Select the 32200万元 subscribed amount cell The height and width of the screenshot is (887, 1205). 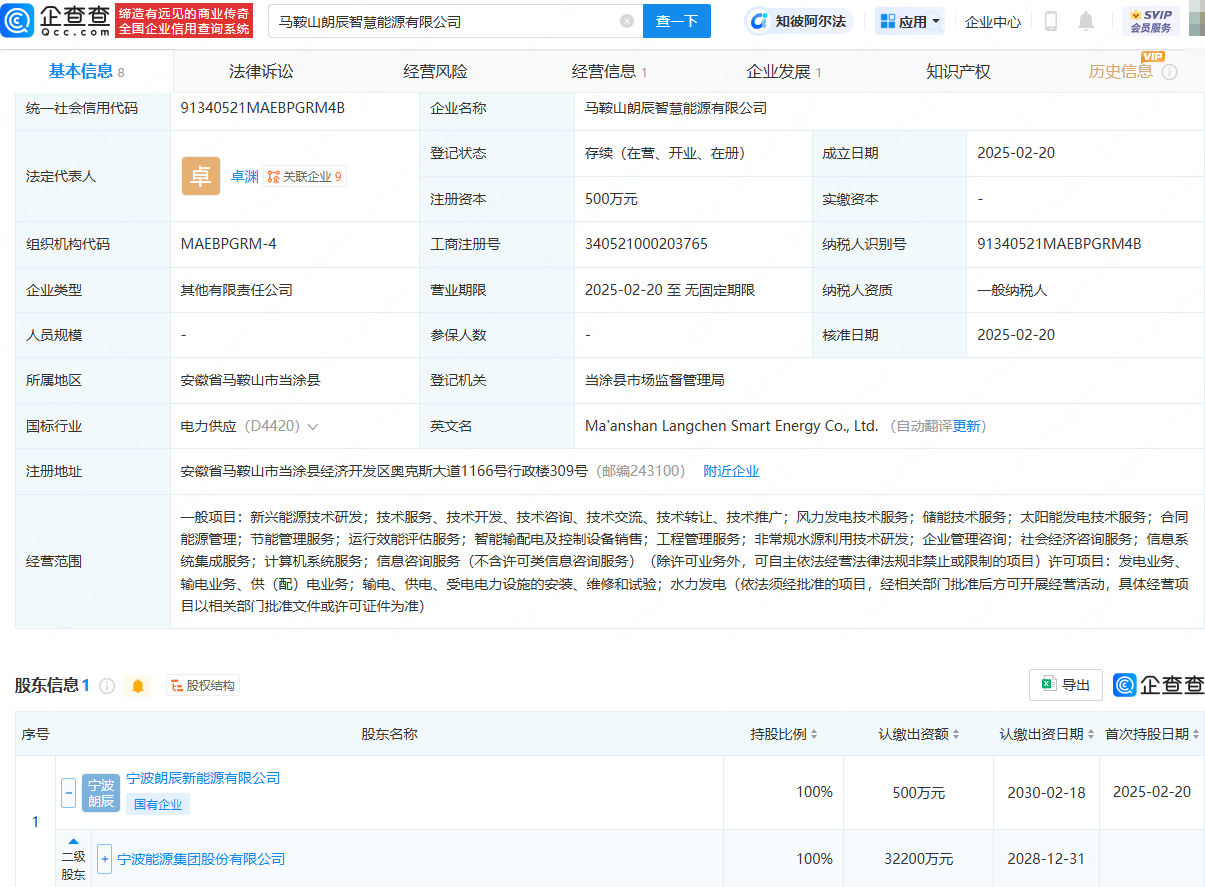click(x=919, y=859)
